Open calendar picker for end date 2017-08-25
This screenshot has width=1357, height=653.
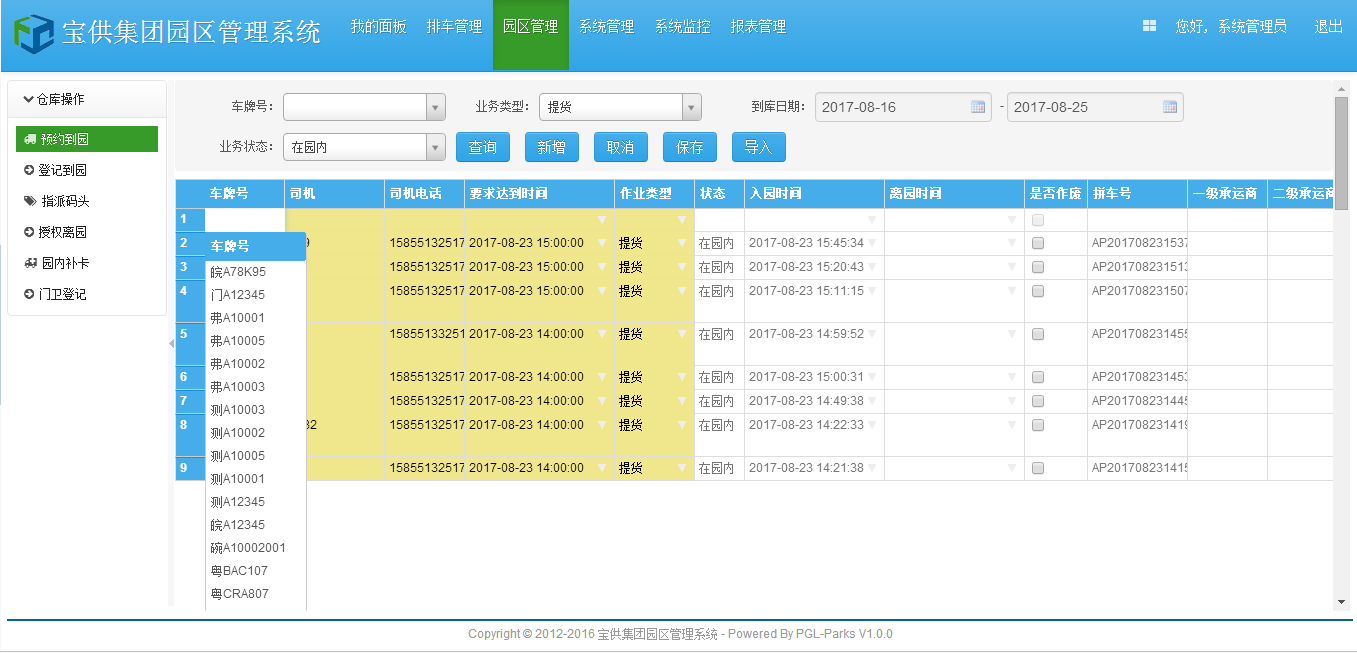pyautogui.click(x=1170, y=107)
